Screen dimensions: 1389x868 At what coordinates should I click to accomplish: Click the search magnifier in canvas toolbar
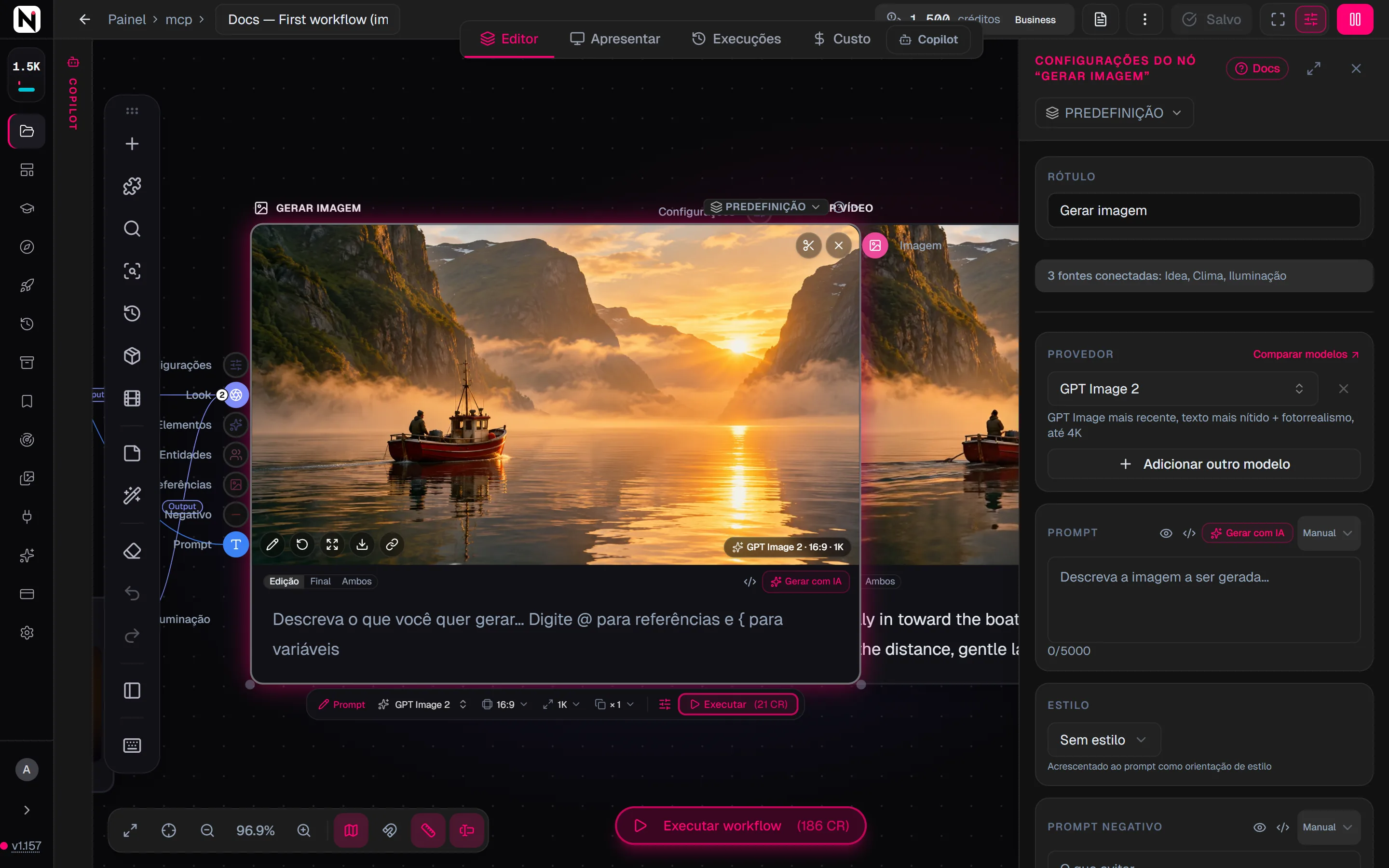point(132,229)
